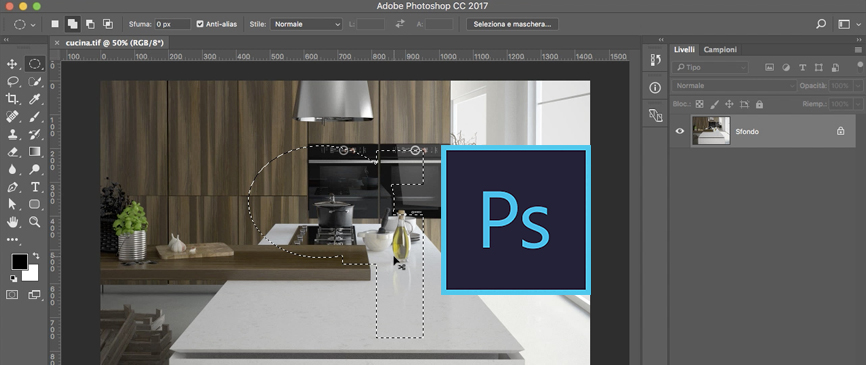Switch to the Campioni tab

tap(720, 50)
